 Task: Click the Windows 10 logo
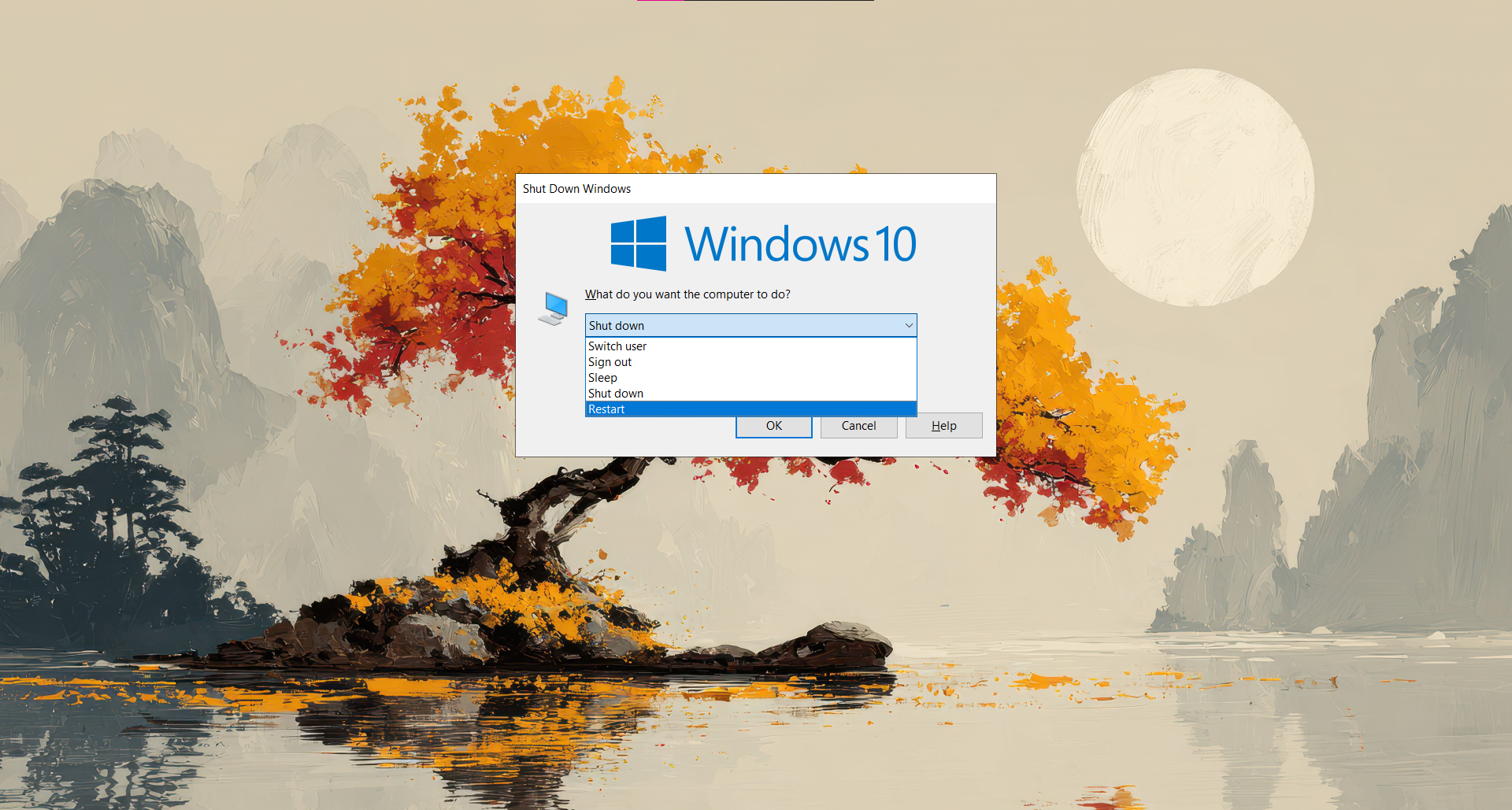tap(763, 243)
